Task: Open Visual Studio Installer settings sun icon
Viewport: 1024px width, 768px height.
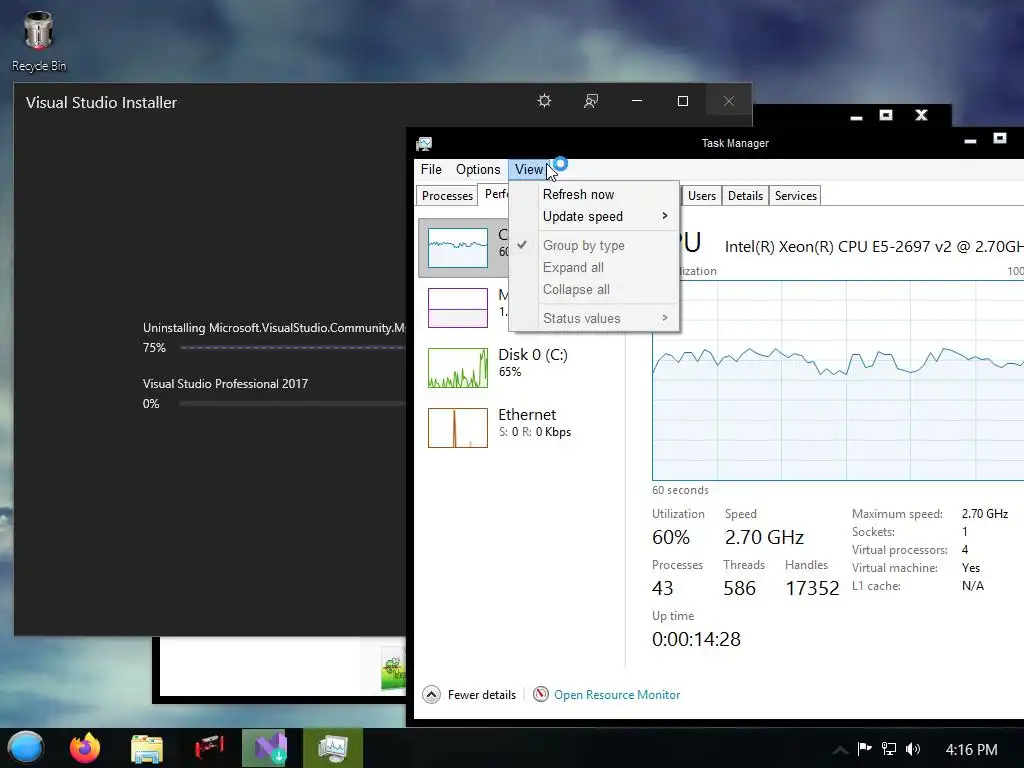Action: (544, 101)
